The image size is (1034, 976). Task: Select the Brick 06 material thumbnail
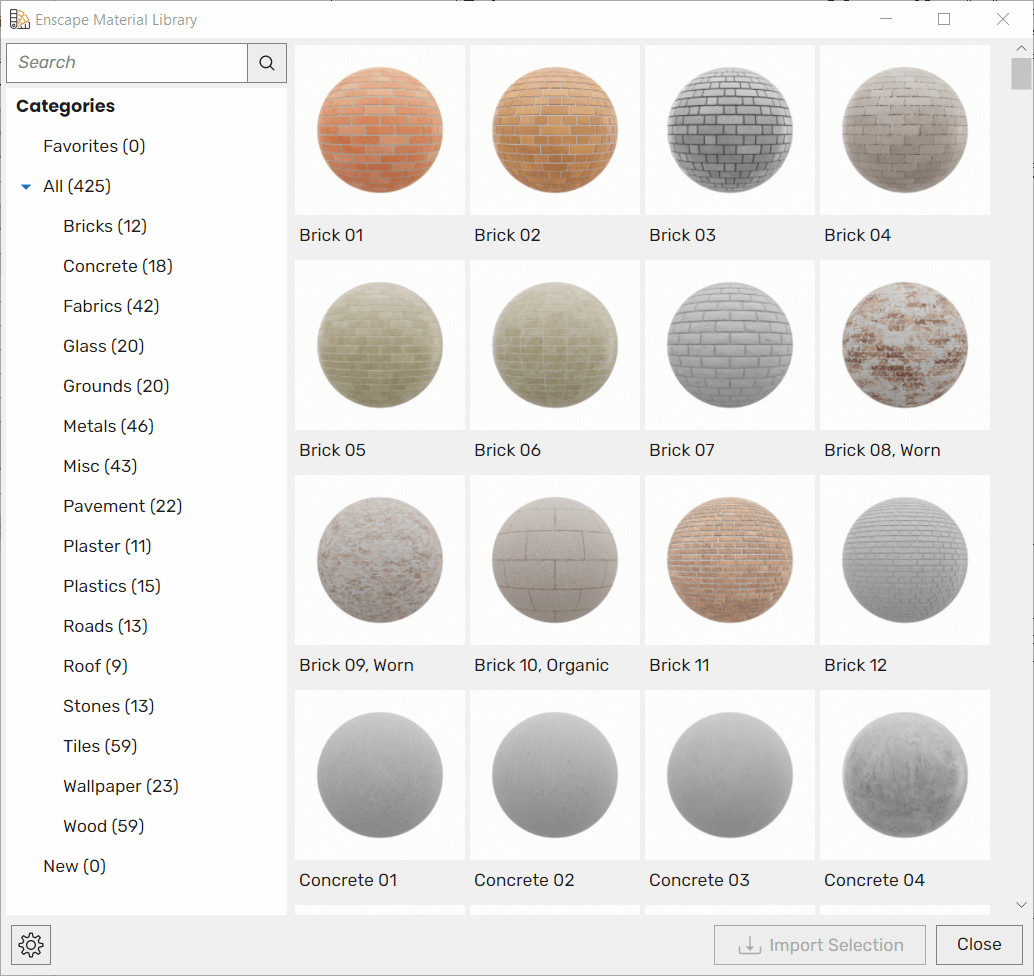(x=555, y=345)
